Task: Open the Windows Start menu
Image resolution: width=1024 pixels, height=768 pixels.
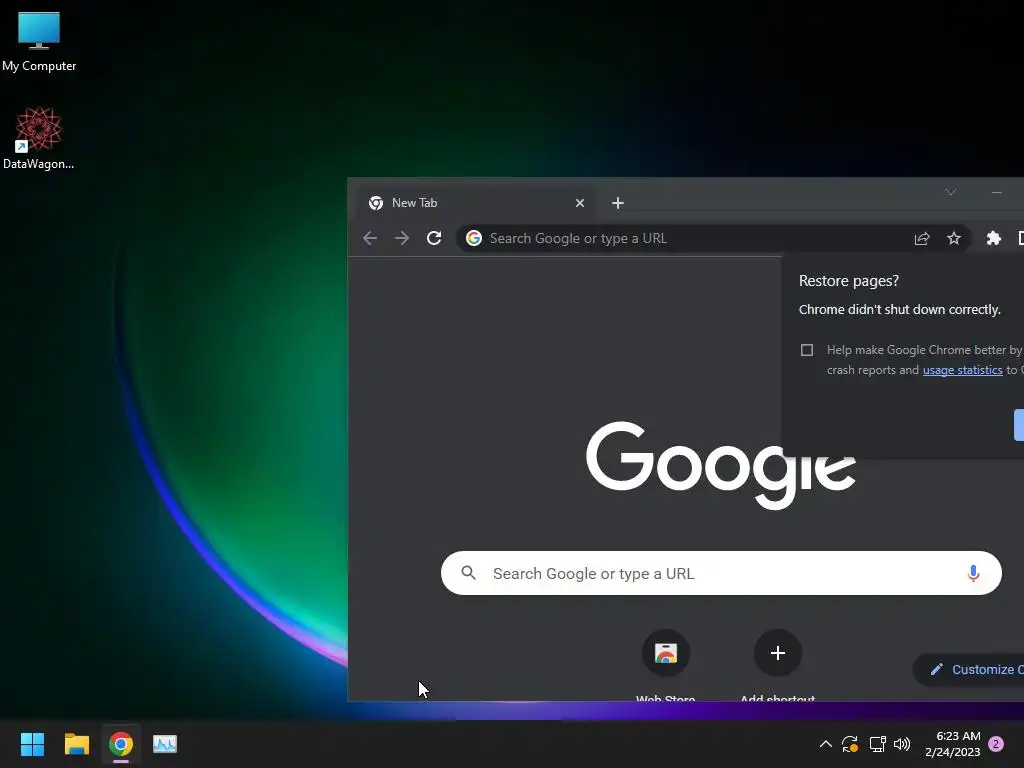Action: click(32, 744)
